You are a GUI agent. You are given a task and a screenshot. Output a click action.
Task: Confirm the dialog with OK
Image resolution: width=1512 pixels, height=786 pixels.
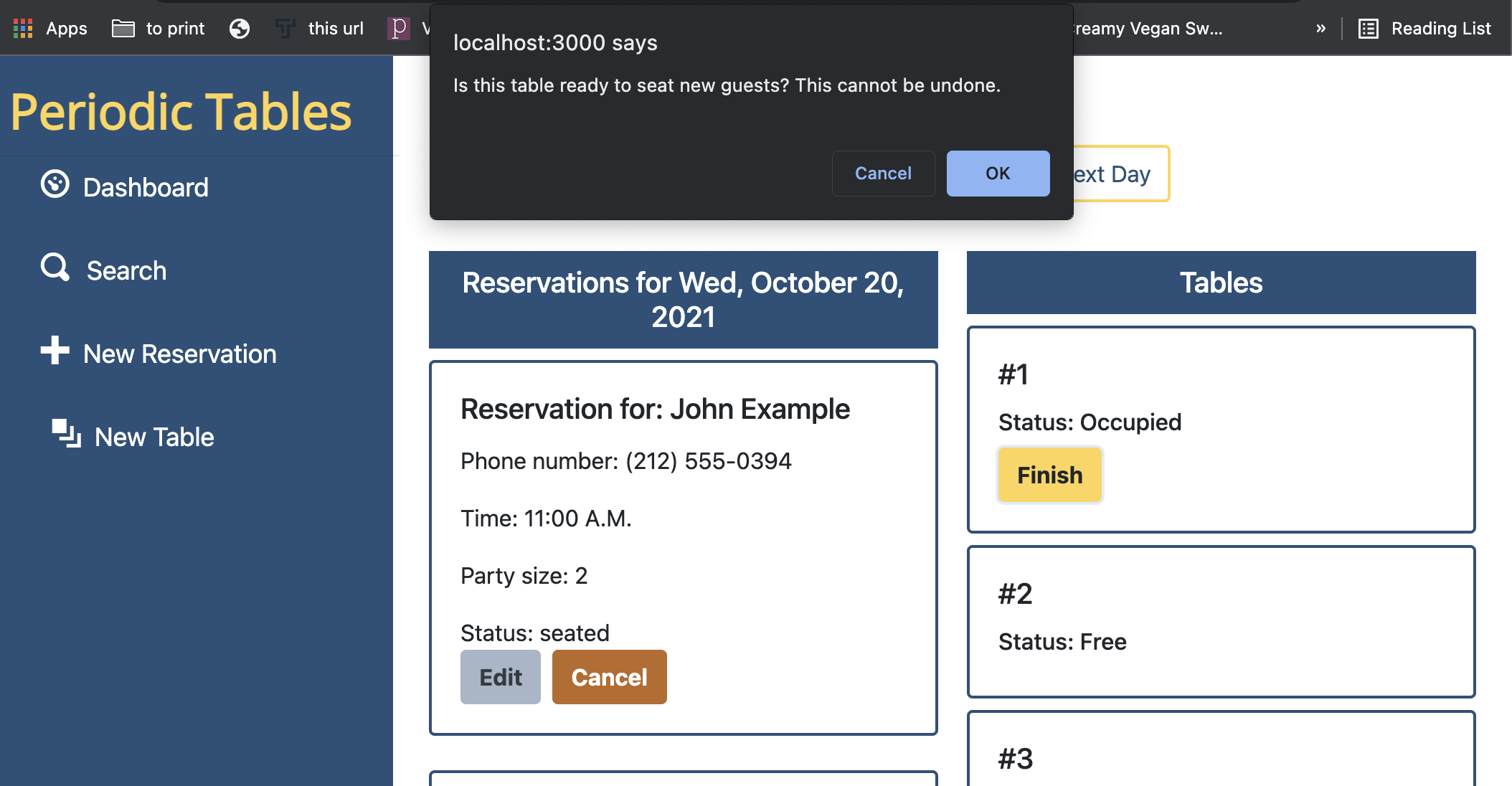coord(998,174)
